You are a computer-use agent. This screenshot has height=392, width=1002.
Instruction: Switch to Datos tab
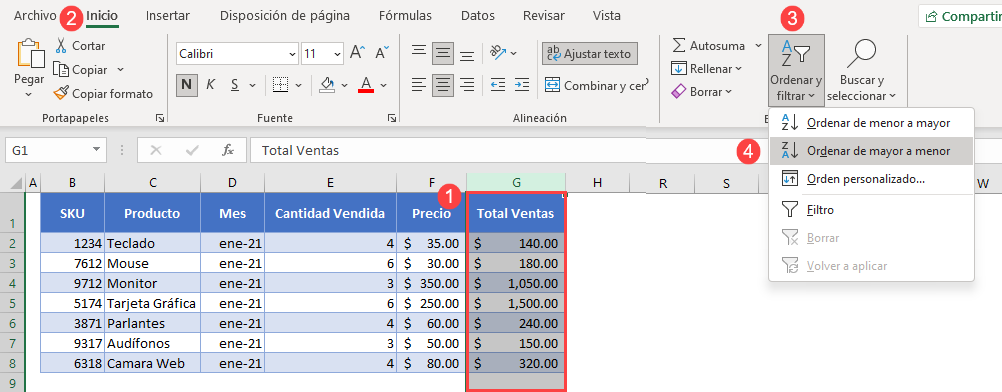pyautogui.click(x=477, y=16)
